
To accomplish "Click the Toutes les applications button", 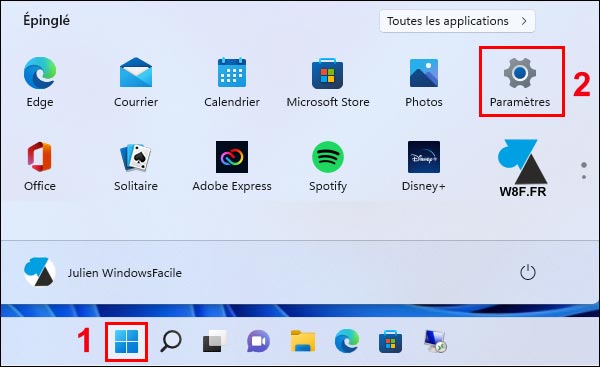I will (457, 21).
